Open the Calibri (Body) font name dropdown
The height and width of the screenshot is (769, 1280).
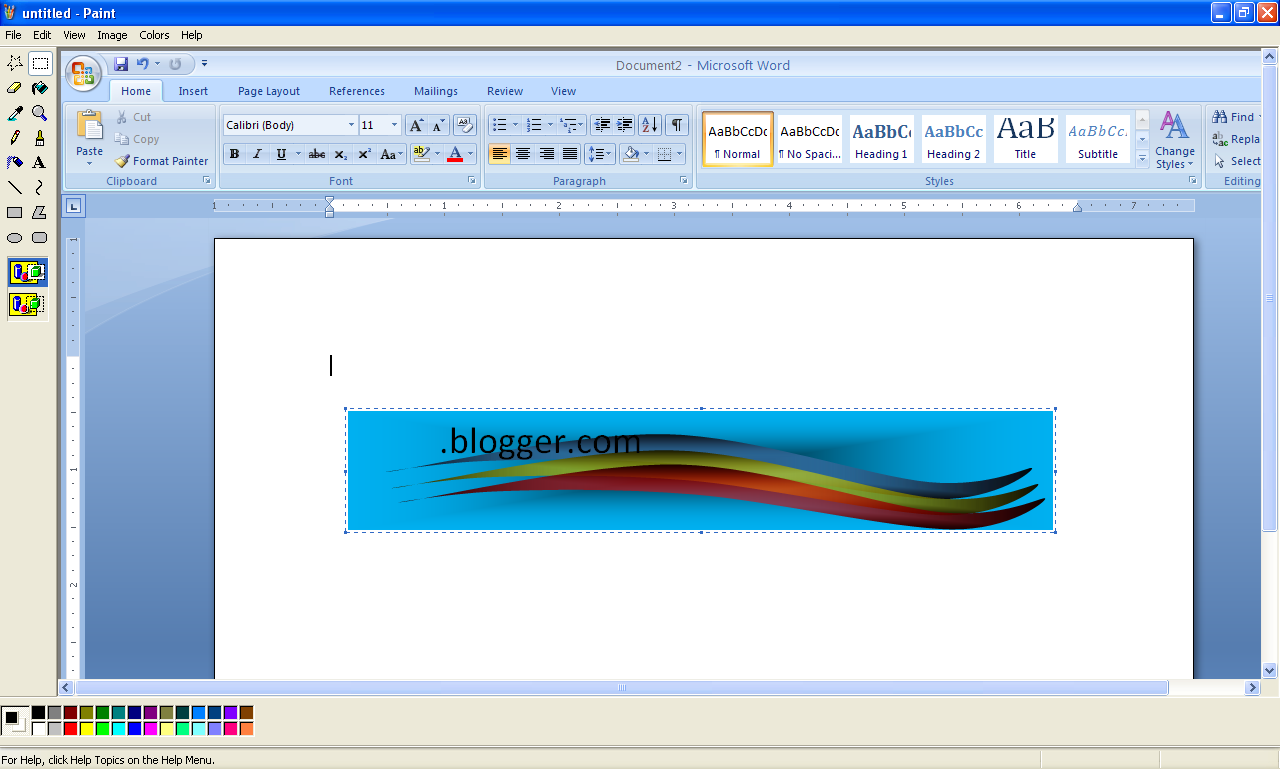(x=351, y=125)
